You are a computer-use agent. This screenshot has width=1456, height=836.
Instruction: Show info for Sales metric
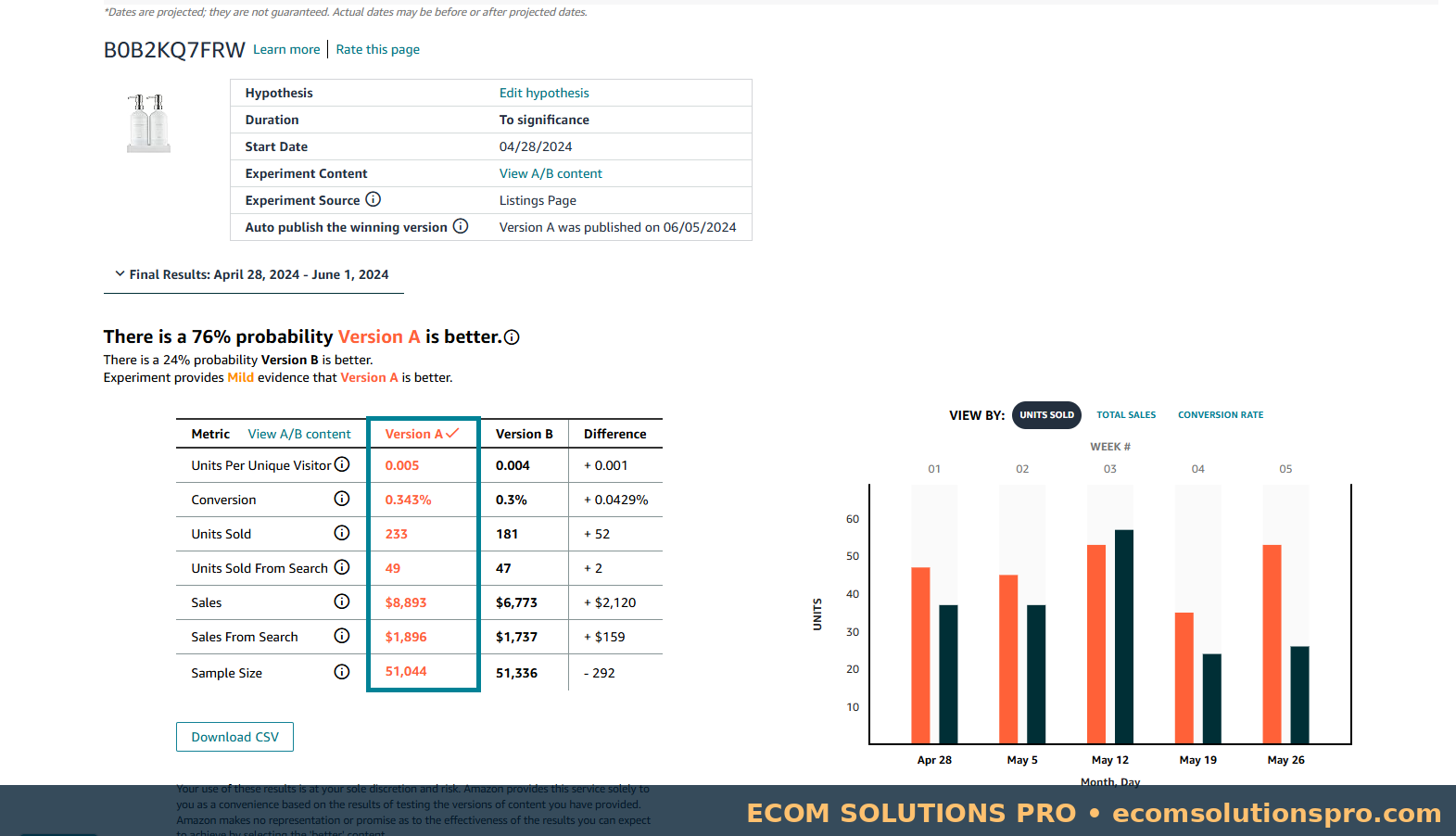(x=342, y=602)
